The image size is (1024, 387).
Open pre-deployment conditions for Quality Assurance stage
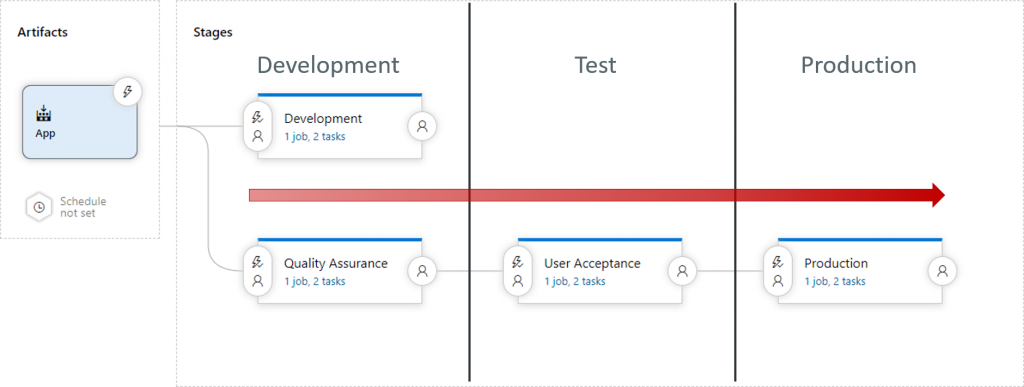(x=258, y=271)
